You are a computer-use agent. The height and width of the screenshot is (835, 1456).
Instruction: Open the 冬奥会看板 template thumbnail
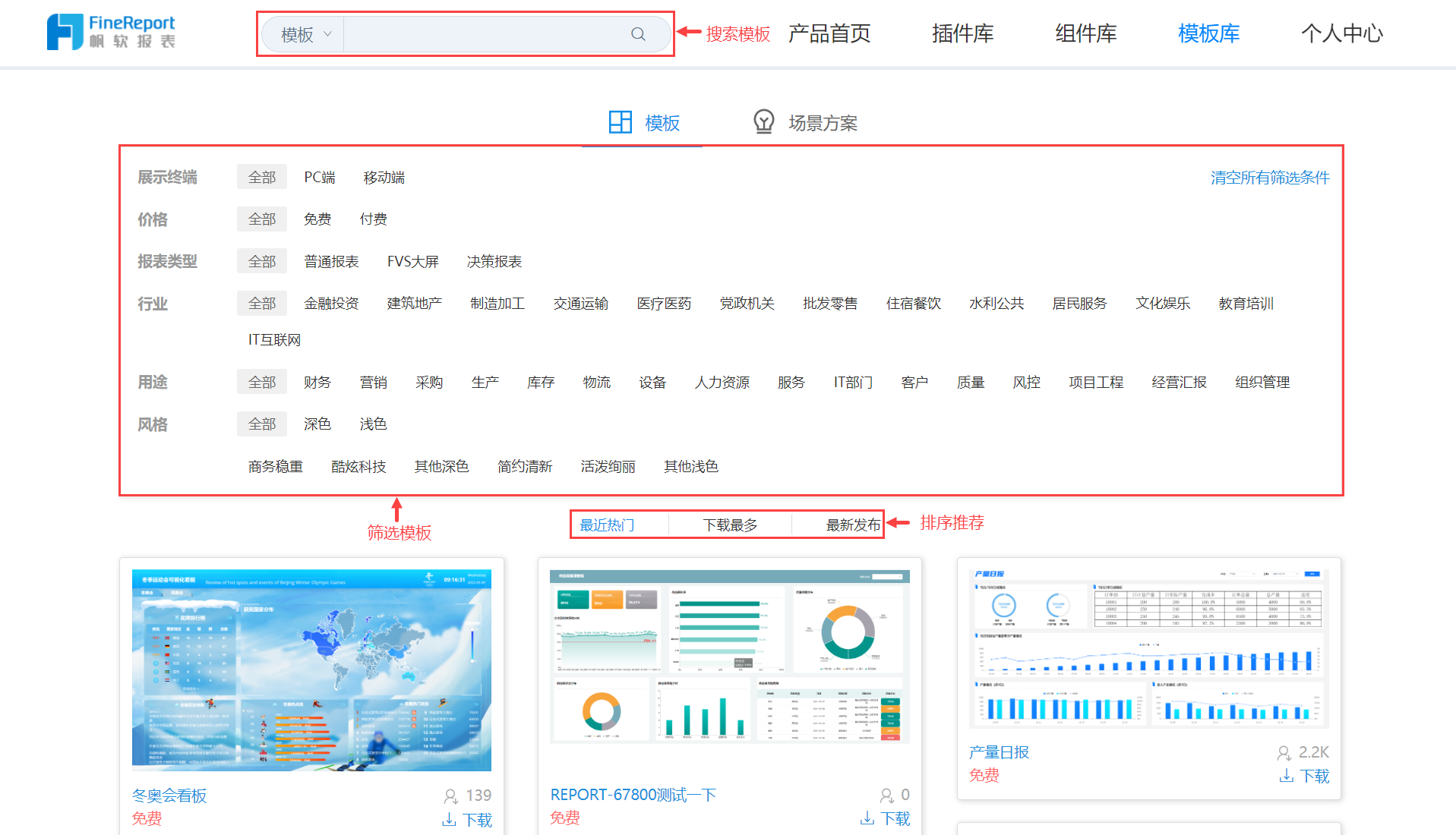click(x=311, y=670)
